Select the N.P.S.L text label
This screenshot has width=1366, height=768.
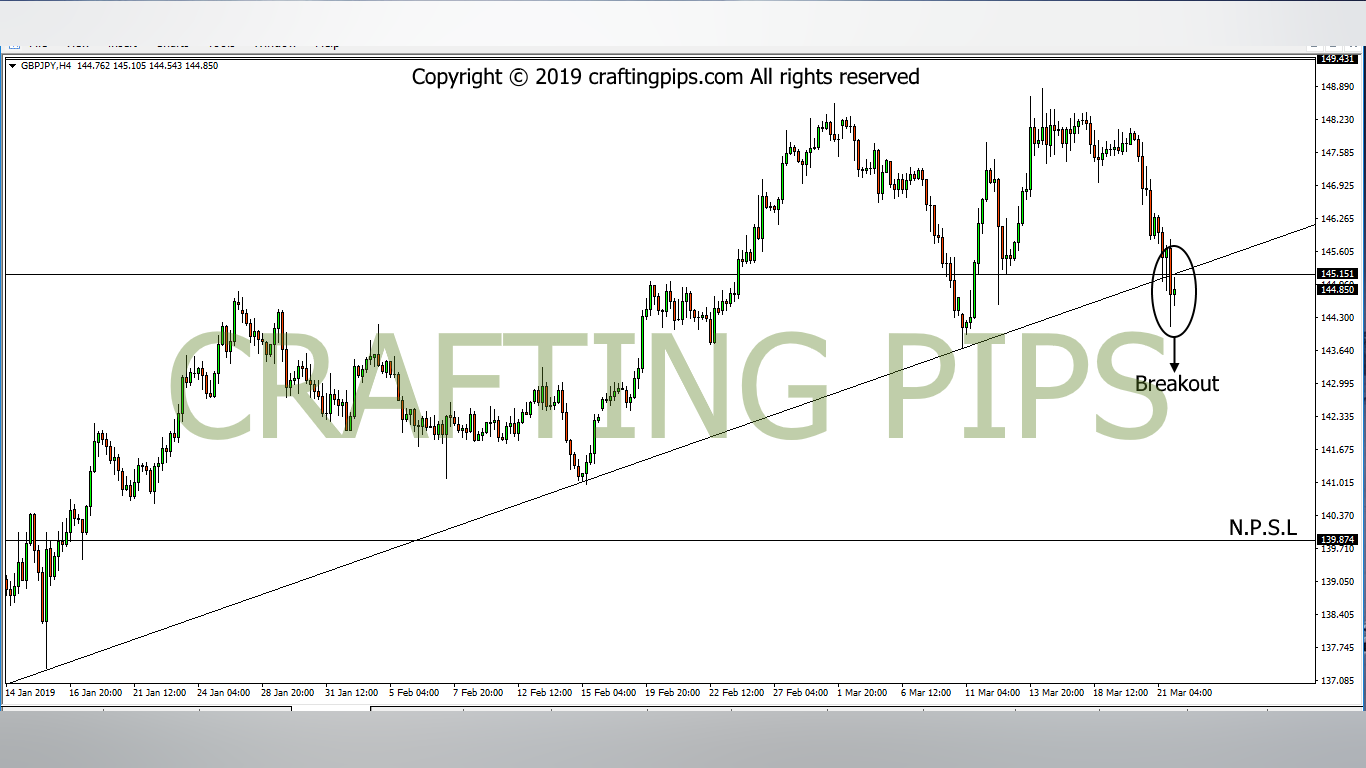click(1263, 528)
